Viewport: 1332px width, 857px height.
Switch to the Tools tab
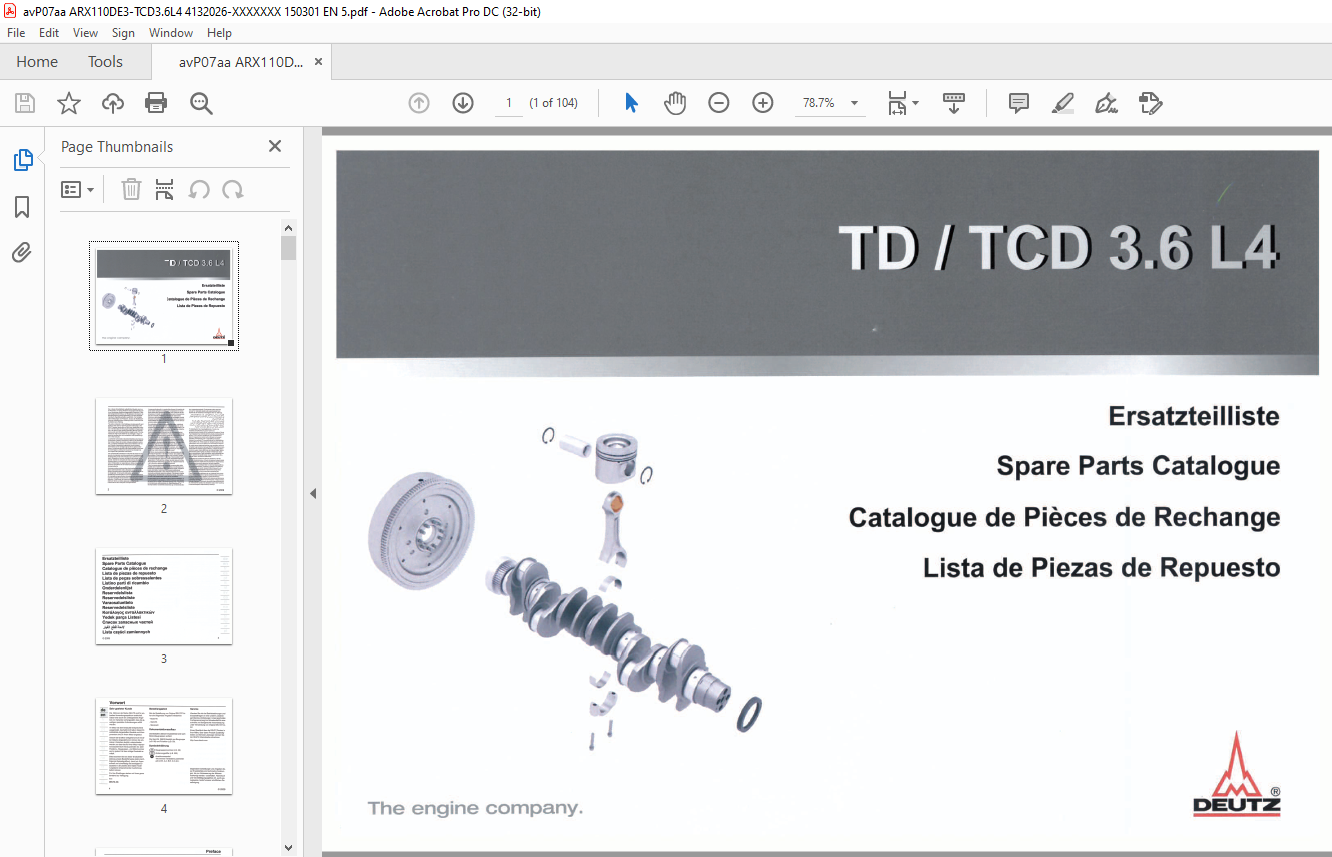105,62
